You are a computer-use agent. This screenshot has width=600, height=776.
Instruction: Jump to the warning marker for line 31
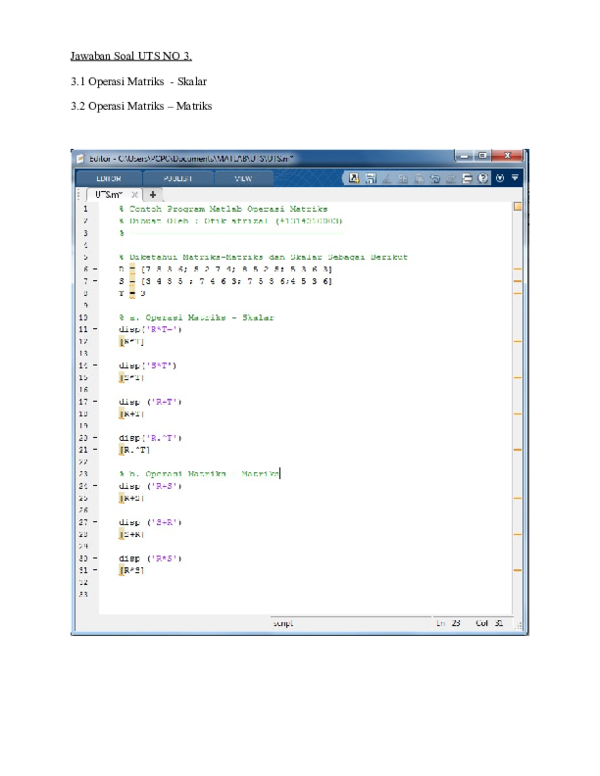point(517,570)
